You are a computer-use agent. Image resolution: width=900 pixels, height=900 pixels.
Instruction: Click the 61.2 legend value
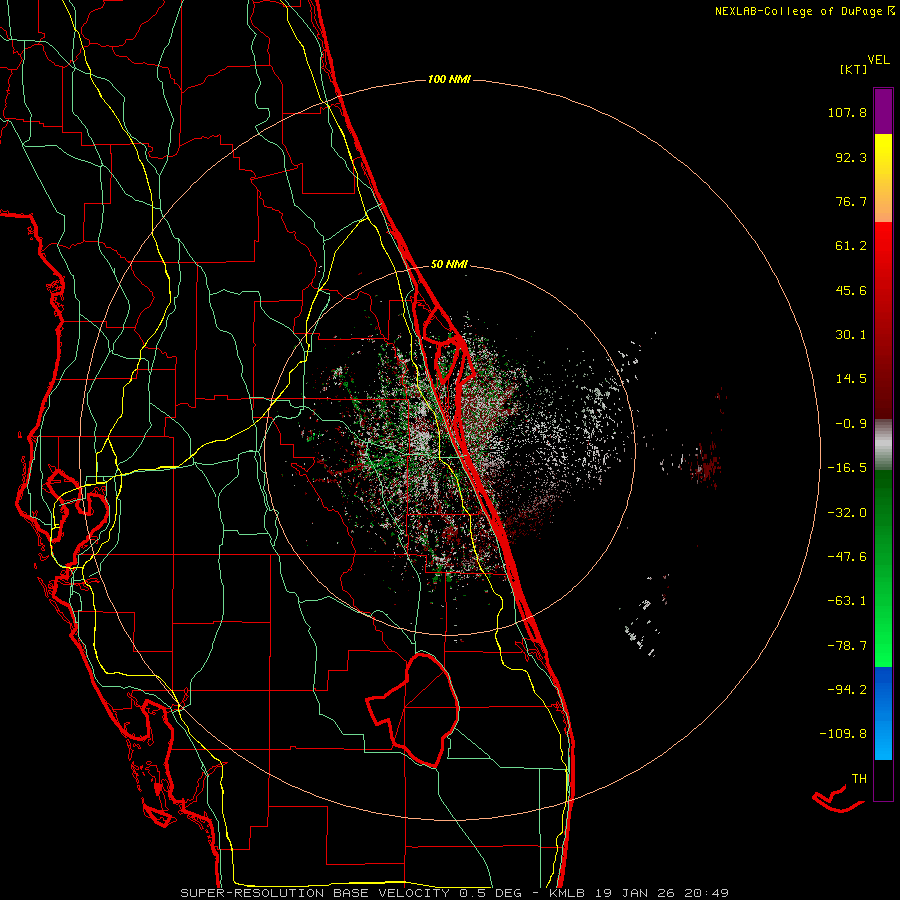tap(851, 246)
